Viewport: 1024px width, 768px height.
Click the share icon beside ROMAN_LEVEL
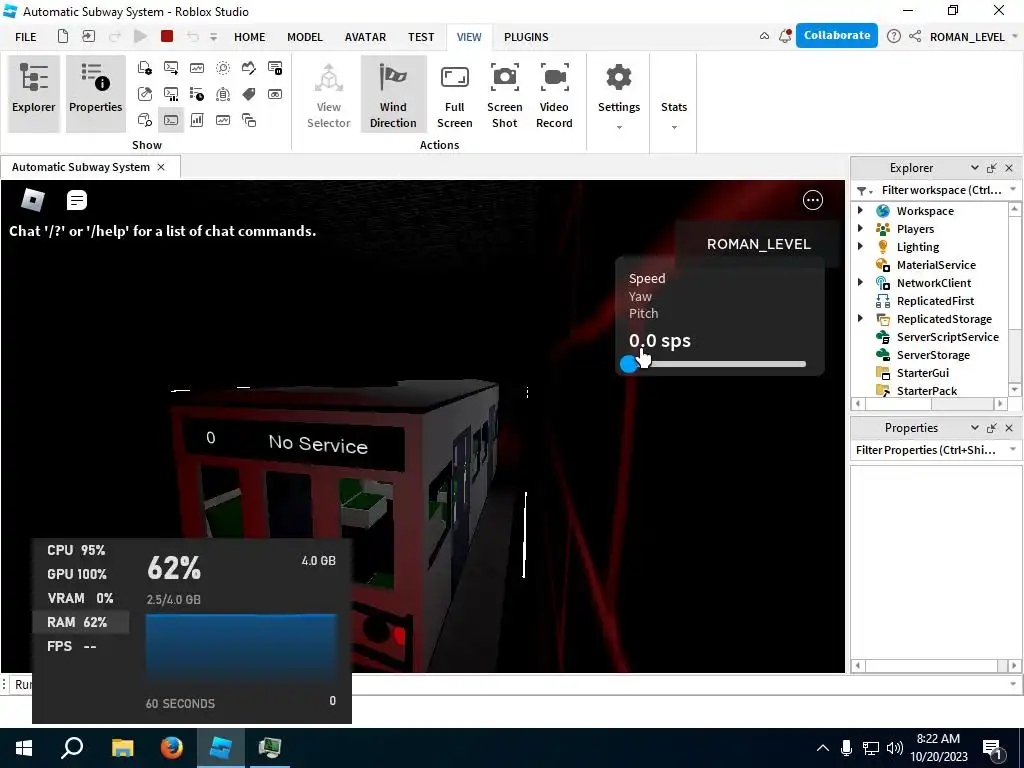coord(915,37)
